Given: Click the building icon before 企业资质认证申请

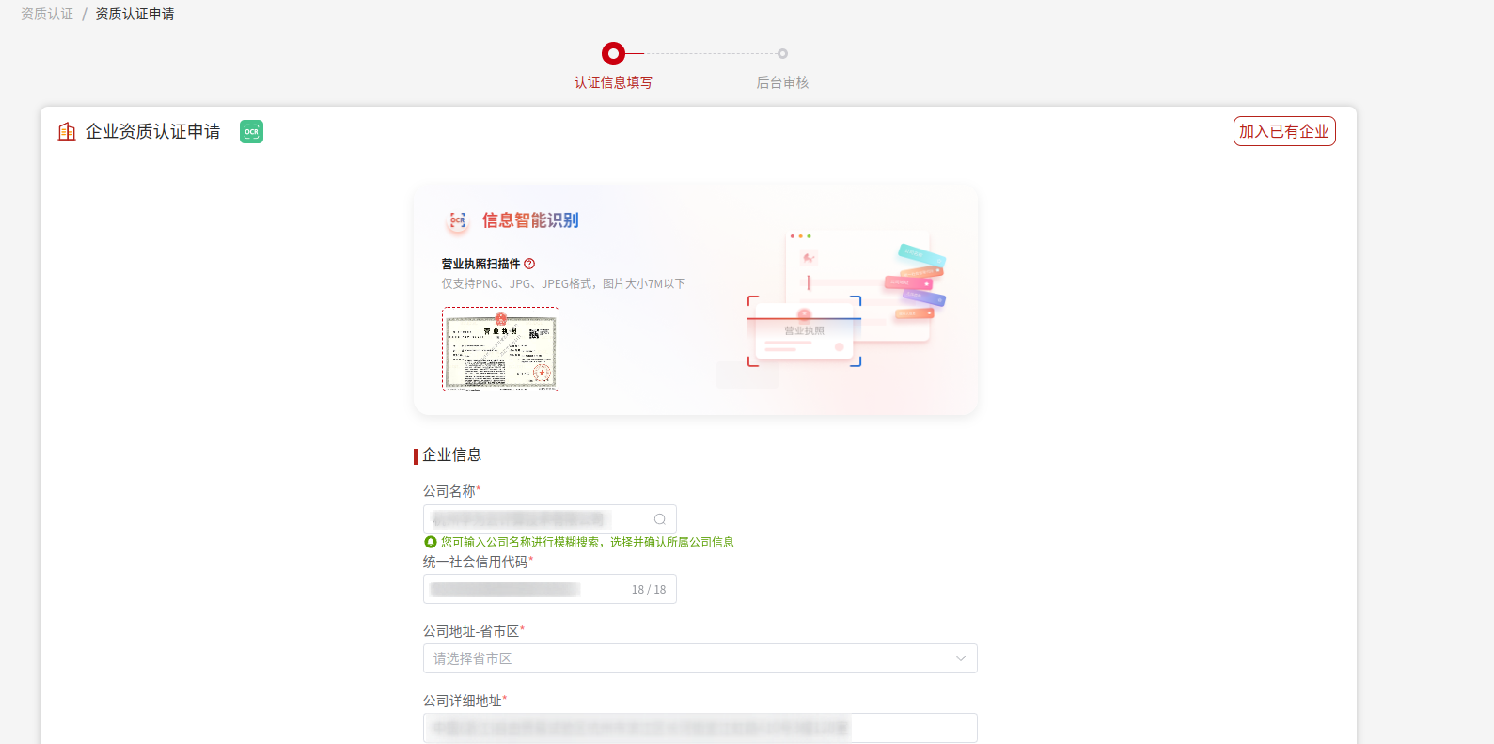Looking at the screenshot, I should pyautogui.click(x=67, y=132).
